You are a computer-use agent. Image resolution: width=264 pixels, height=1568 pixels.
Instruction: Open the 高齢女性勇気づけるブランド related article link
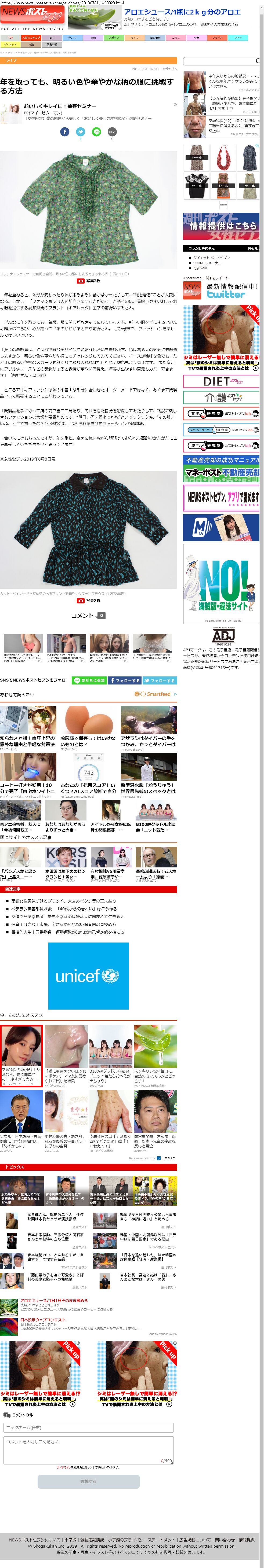63,901
